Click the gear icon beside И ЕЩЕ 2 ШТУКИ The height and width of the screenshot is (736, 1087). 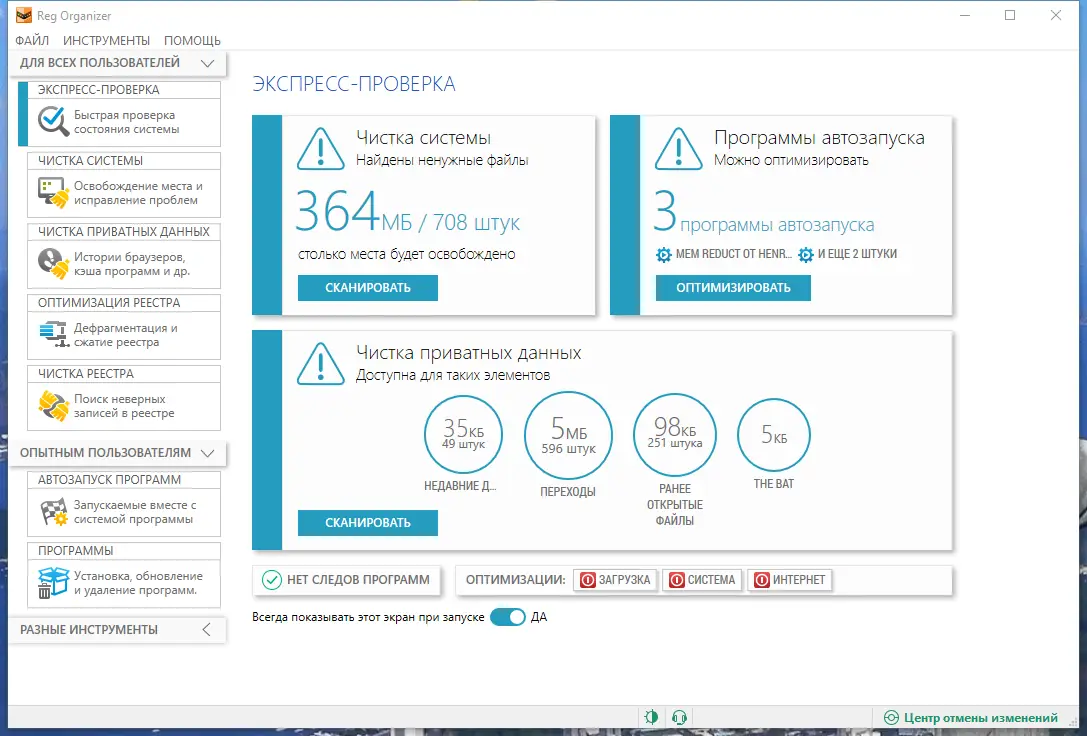(x=806, y=254)
